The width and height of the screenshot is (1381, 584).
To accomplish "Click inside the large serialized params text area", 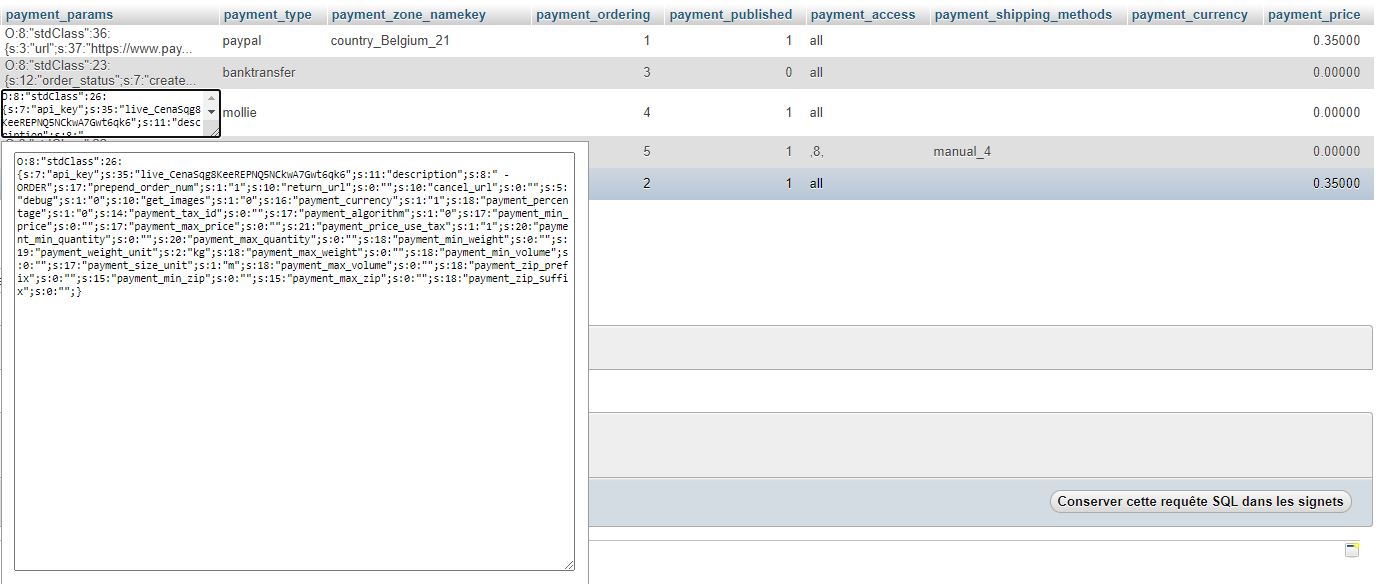I will tap(295, 362).
